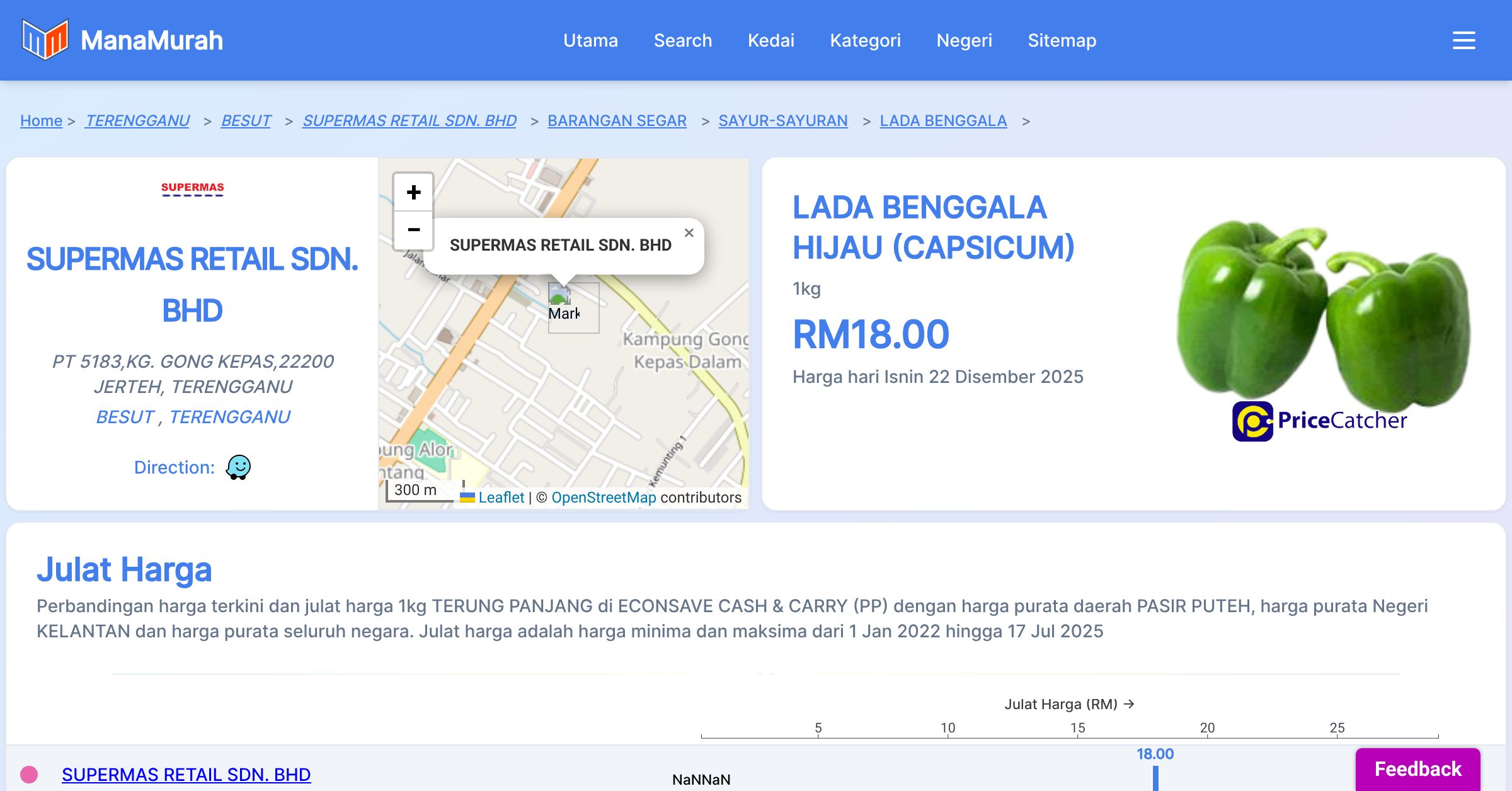Click the pink dot beside Supermas

[x=29, y=775]
